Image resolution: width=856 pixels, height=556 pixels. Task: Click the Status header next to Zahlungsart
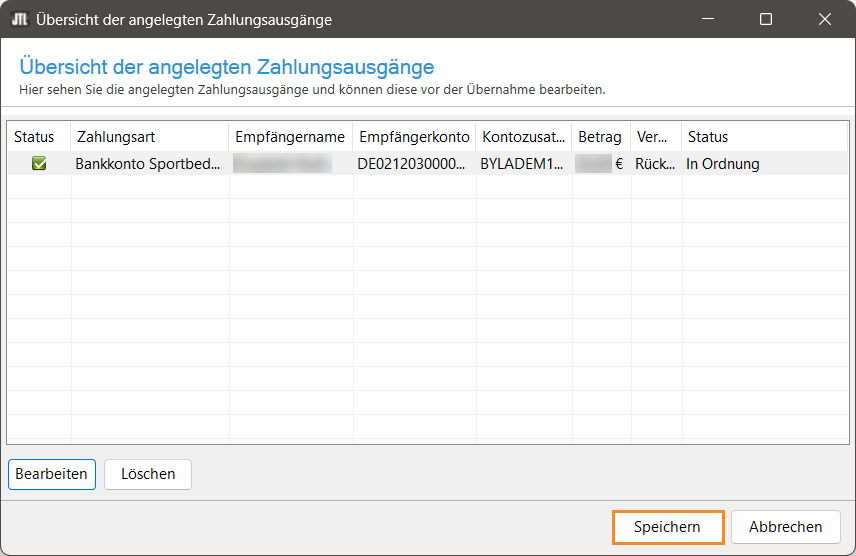pyautogui.click(x=34, y=137)
